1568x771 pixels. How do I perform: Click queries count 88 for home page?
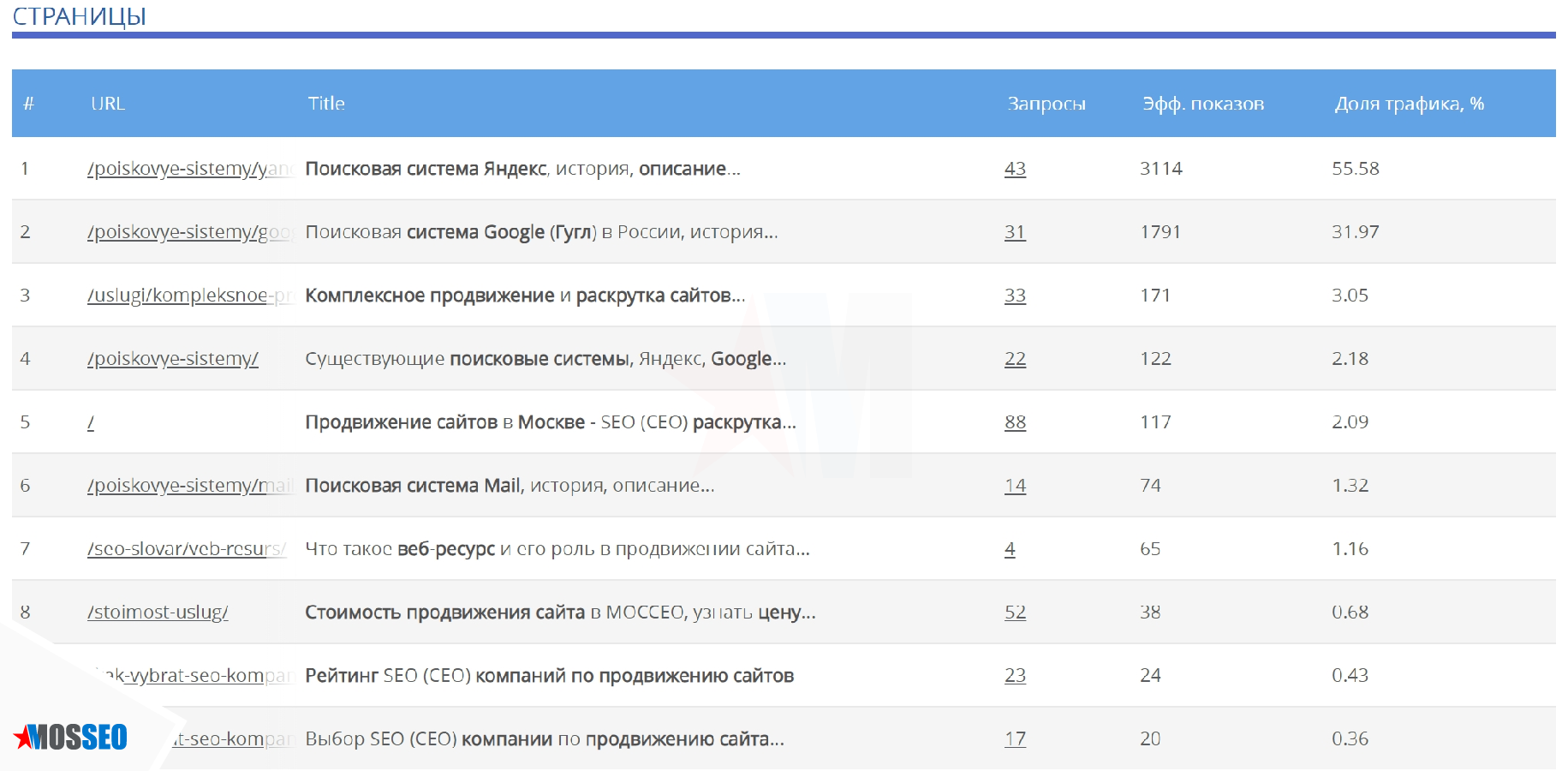[1015, 422]
